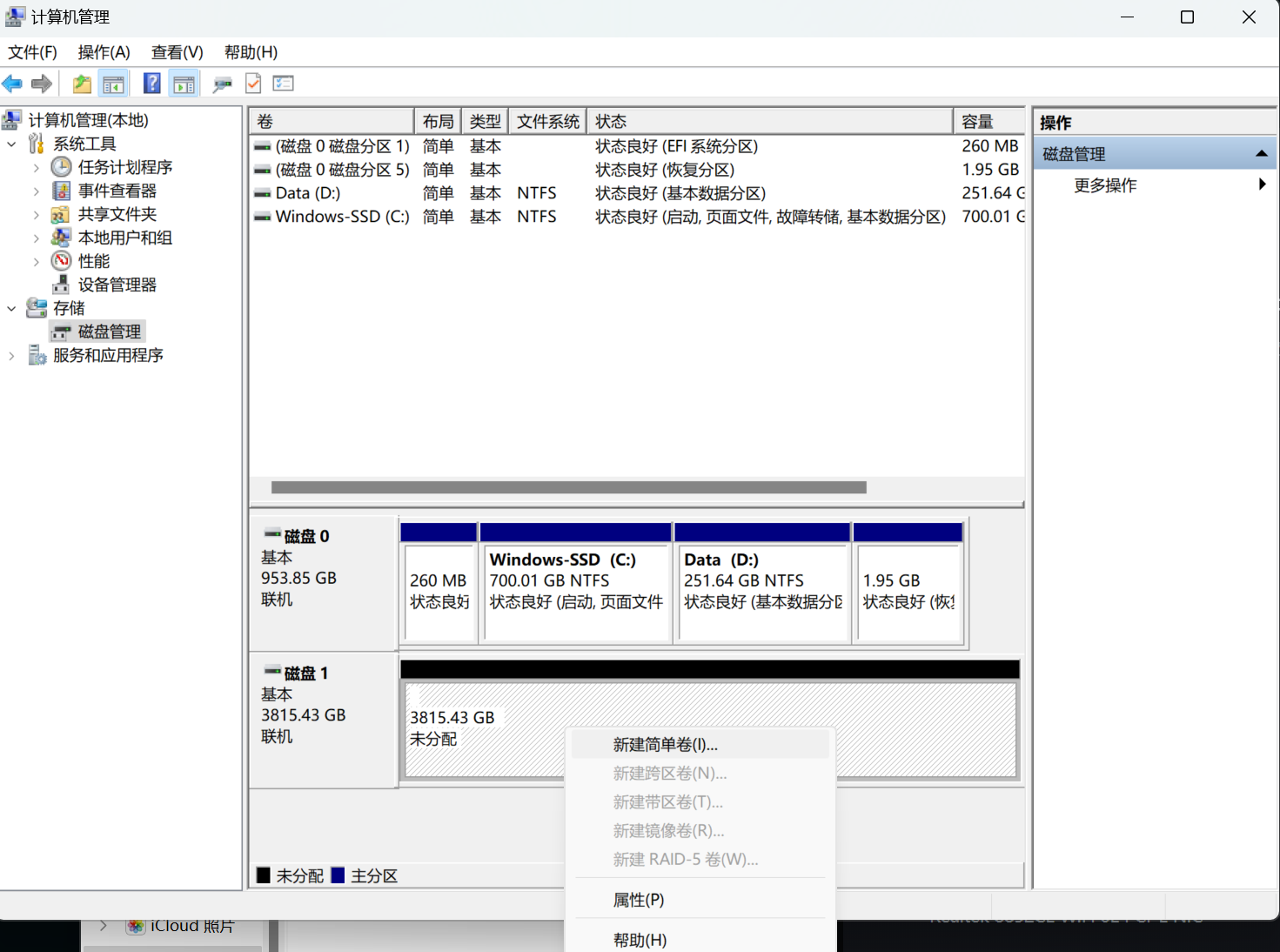
Task: Collapse the System Tools tree node
Action: [x=11, y=144]
